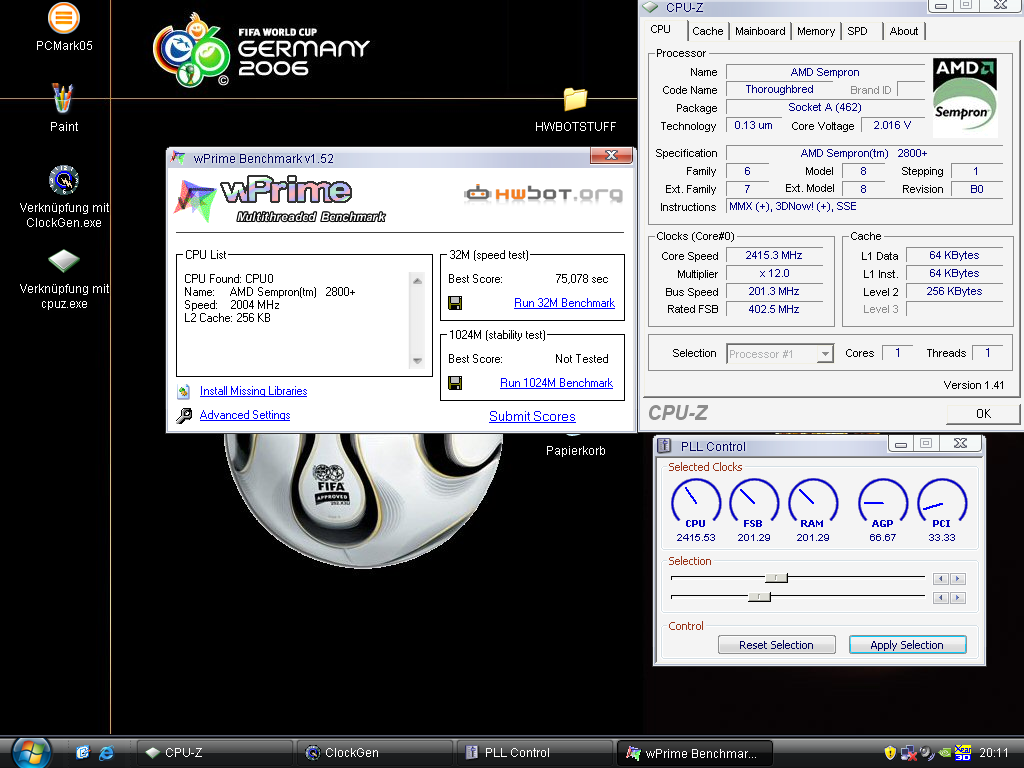Switch to PLL Control taskbar button

(534, 753)
